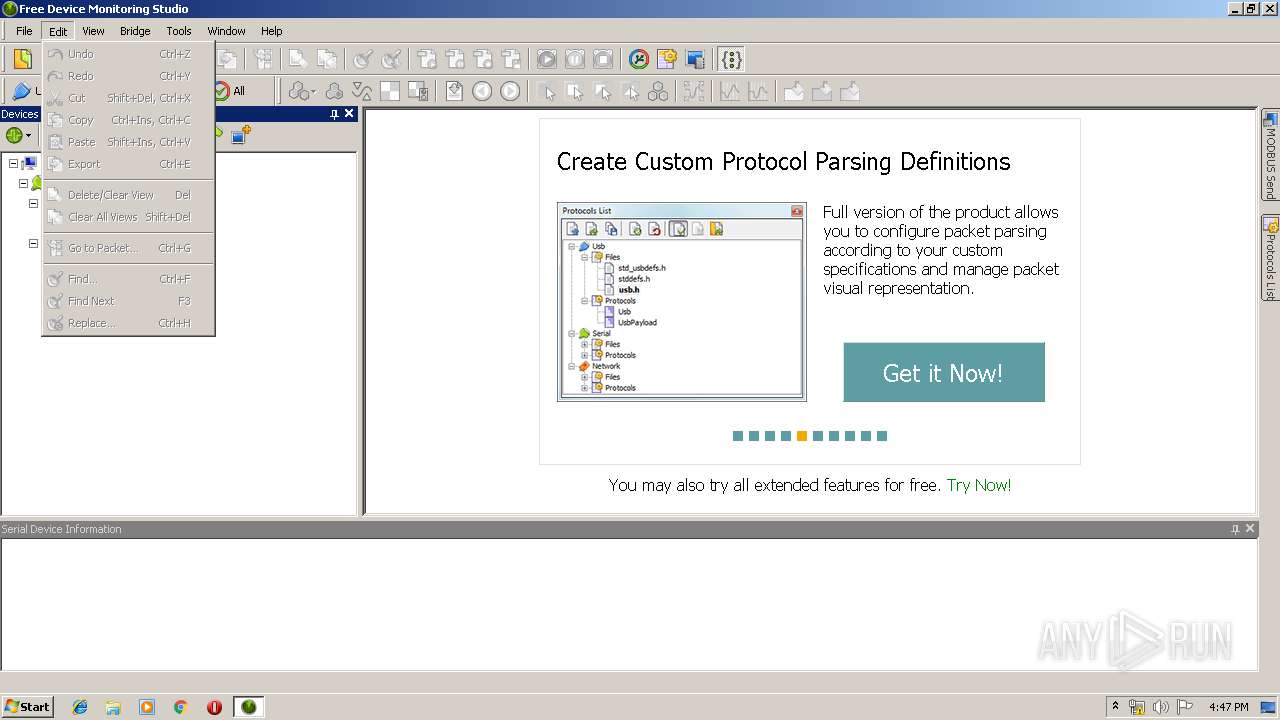This screenshot has width=1280, height=720.
Task: Click the blue pen icon in second toolbar
Action: [22, 91]
